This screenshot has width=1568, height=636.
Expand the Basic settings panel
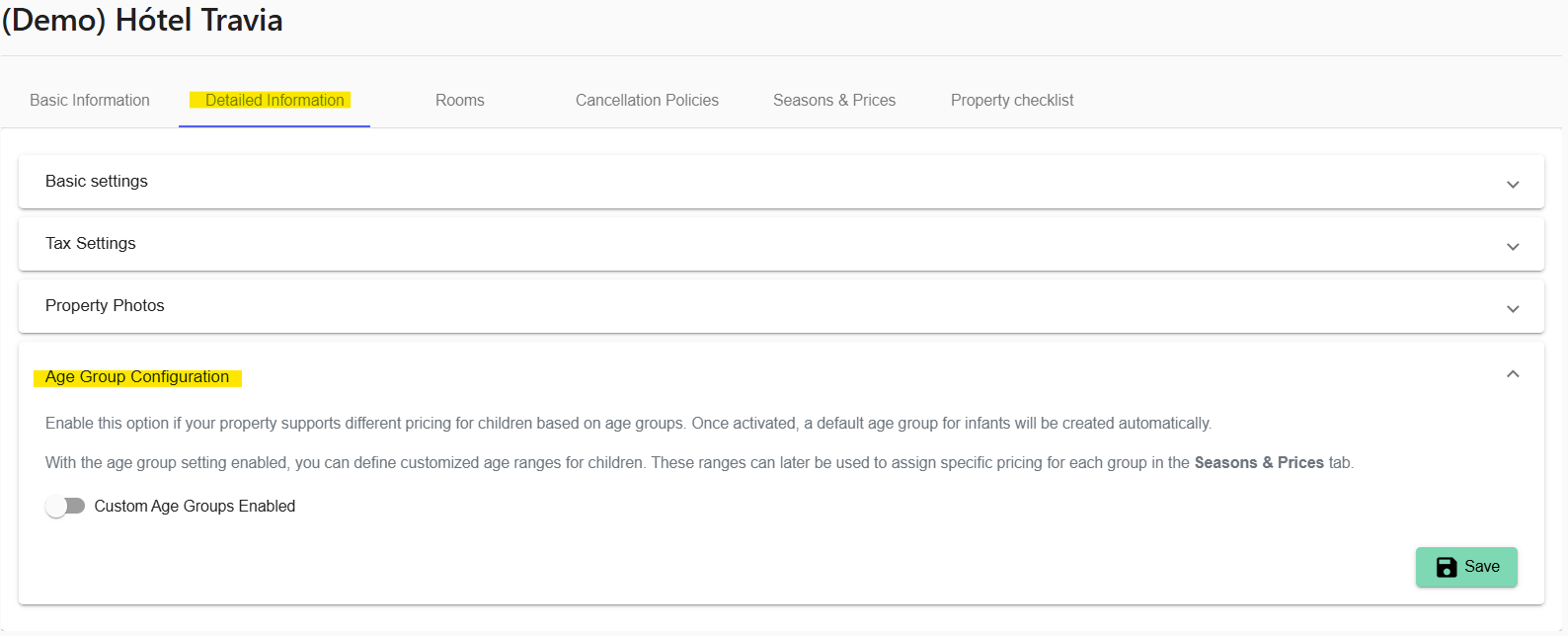pyautogui.click(x=781, y=182)
